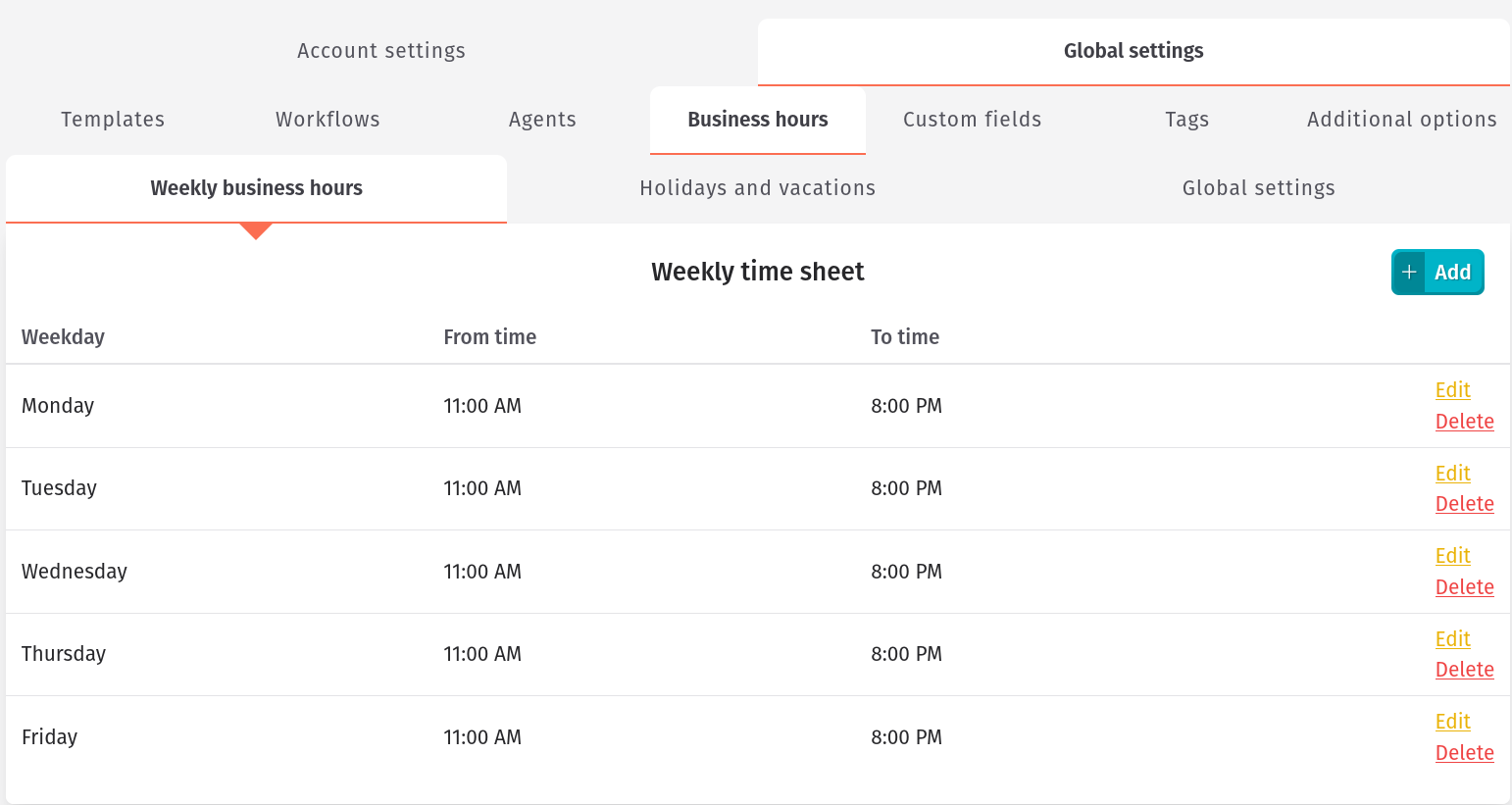Open the Account settings tab
1512x805 pixels.
pyautogui.click(x=381, y=51)
